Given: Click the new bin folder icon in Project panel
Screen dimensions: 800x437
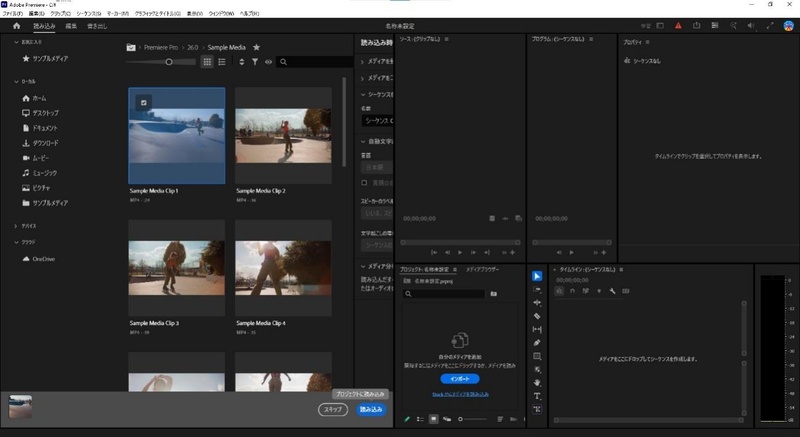Looking at the screenshot, I should [x=493, y=294].
